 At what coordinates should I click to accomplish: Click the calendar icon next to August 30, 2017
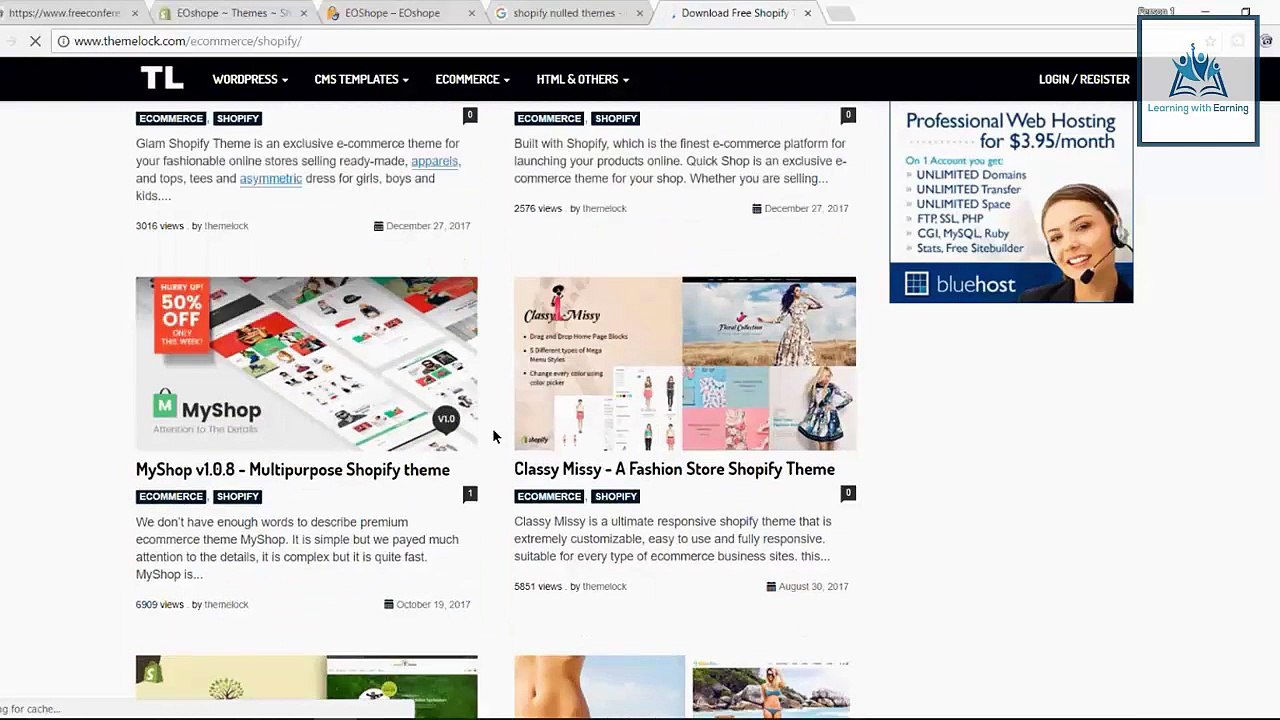pos(771,586)
